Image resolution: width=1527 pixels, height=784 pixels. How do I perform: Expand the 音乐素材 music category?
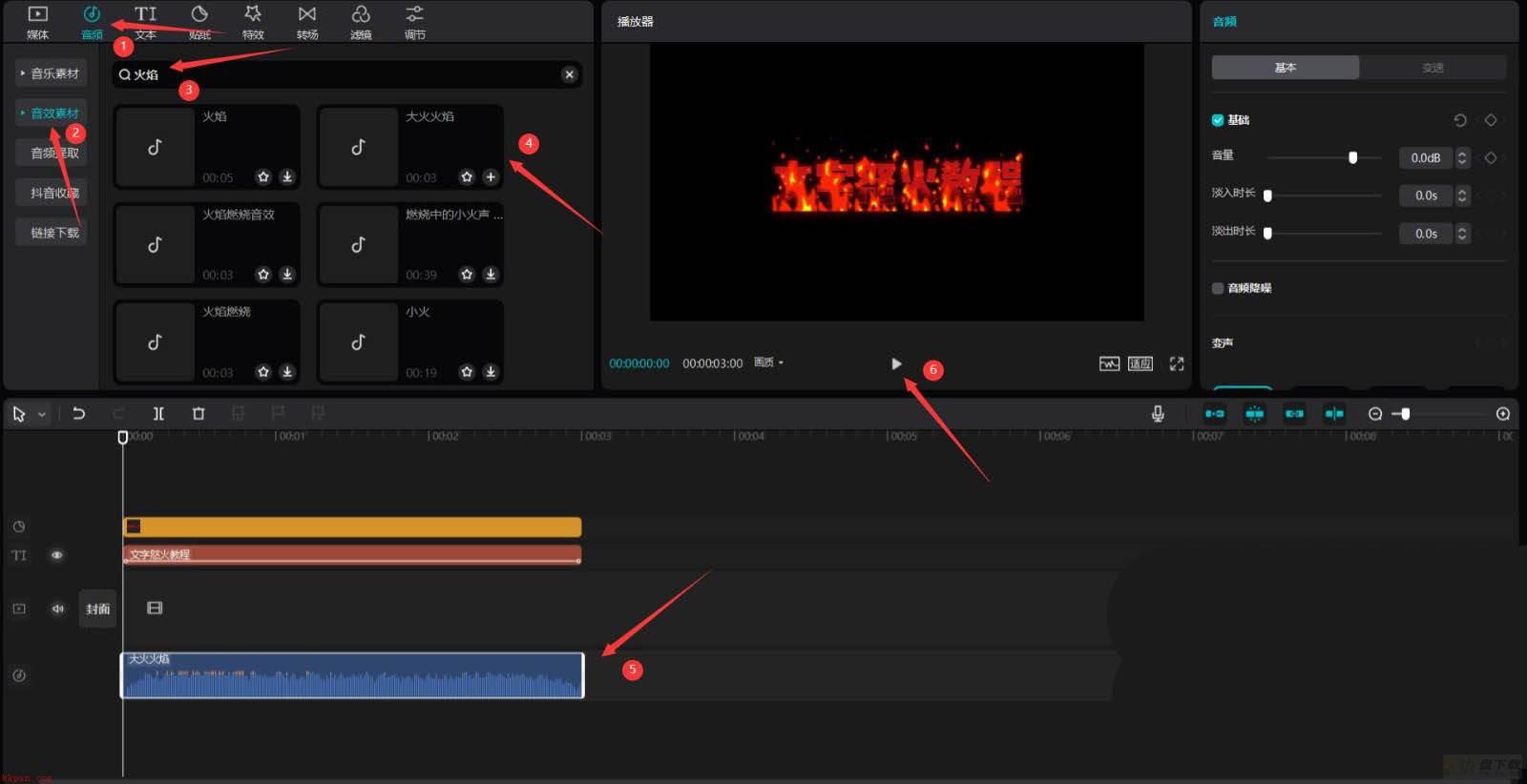(52, 73)
